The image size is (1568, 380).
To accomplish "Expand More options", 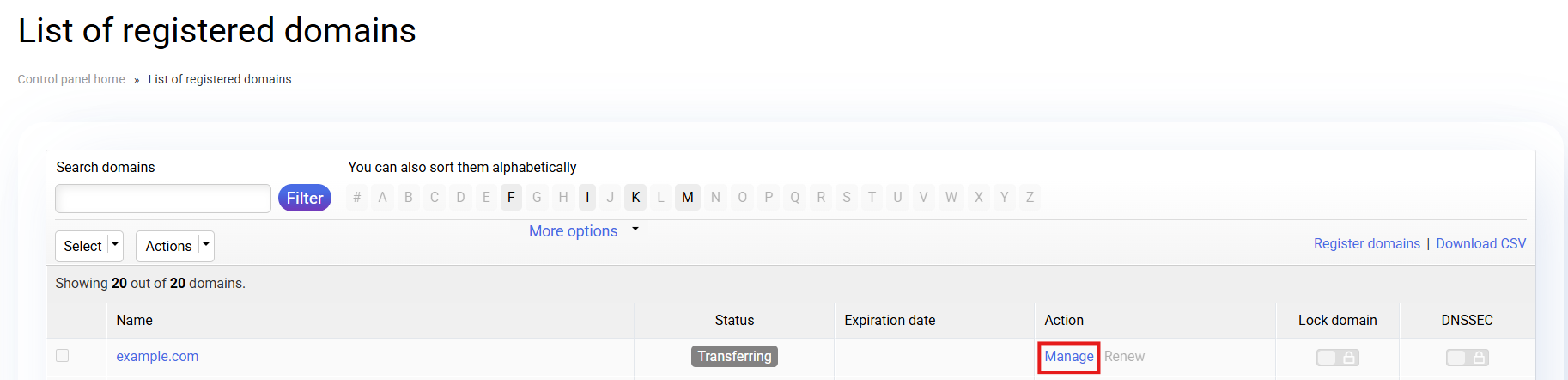I will [584, 231].
